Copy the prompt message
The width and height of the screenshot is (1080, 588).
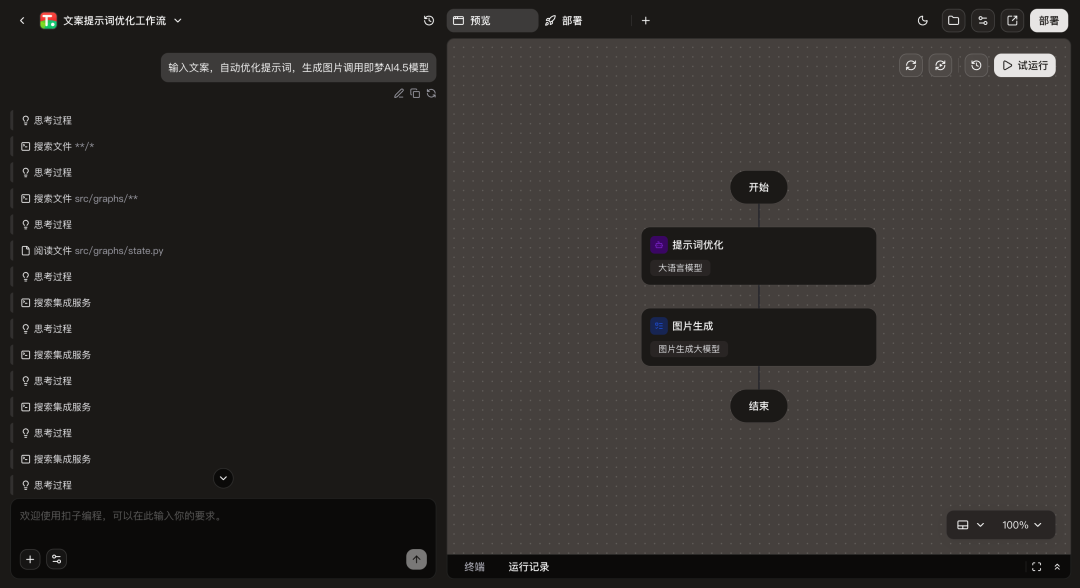415,93
